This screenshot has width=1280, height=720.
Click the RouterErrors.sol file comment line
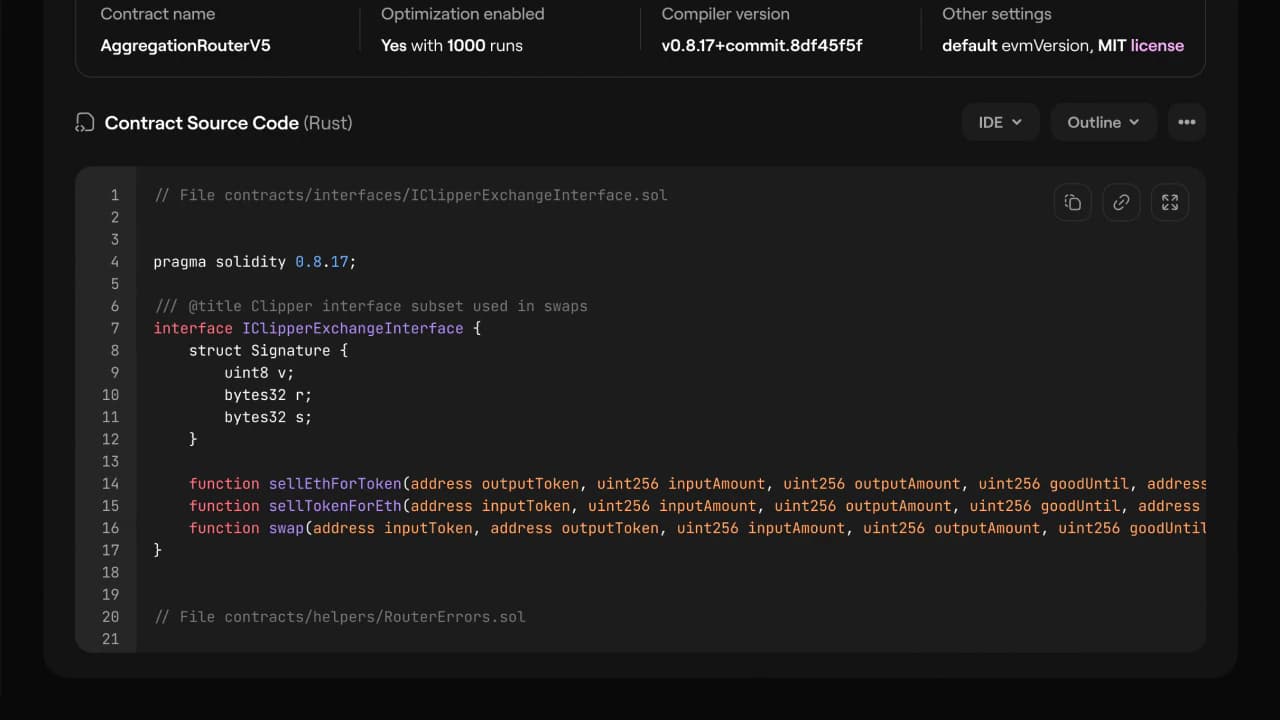340,617
